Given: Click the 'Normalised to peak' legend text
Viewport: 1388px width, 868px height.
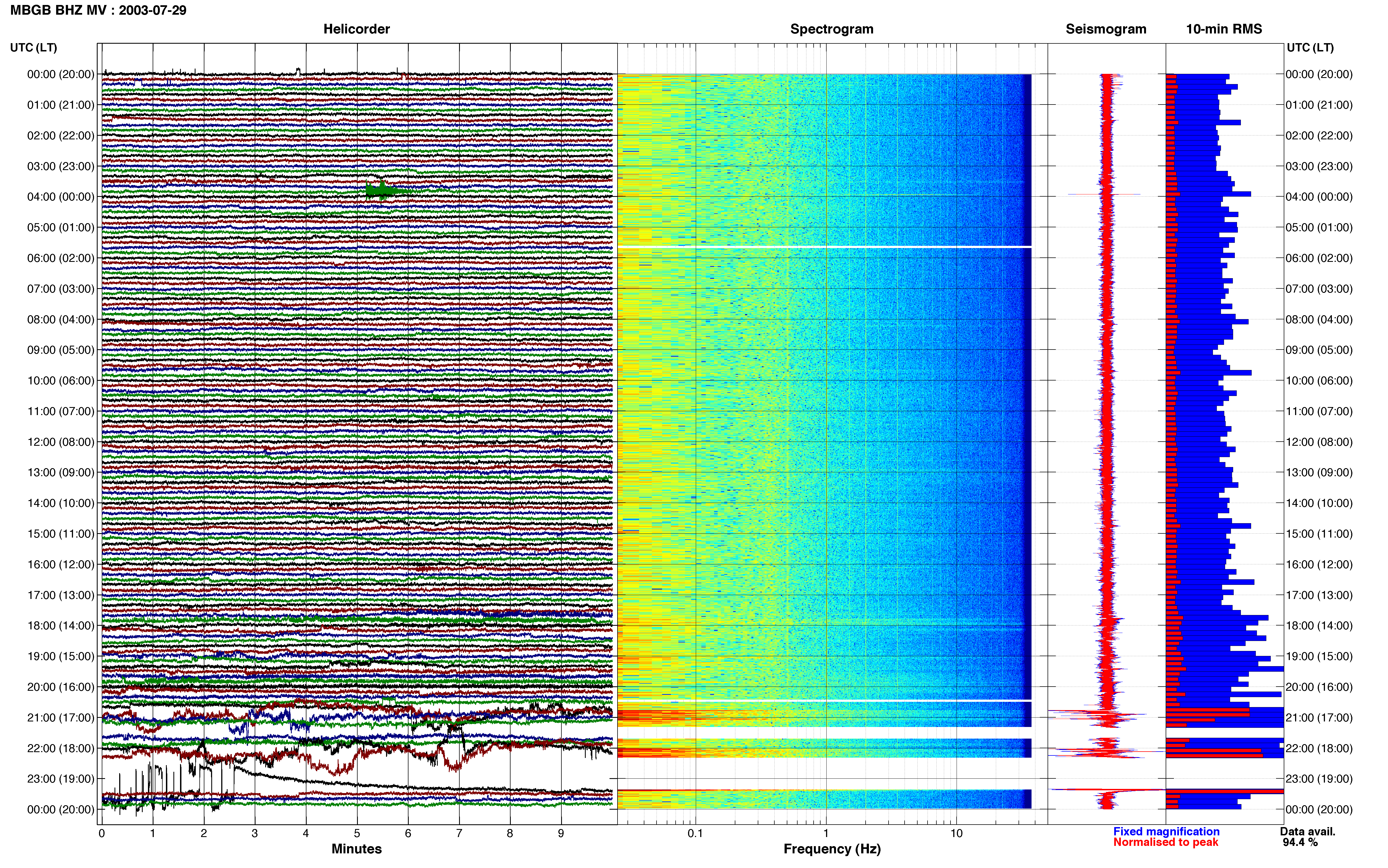Looking at the screenshot, I should click(x=1165, y=842).
